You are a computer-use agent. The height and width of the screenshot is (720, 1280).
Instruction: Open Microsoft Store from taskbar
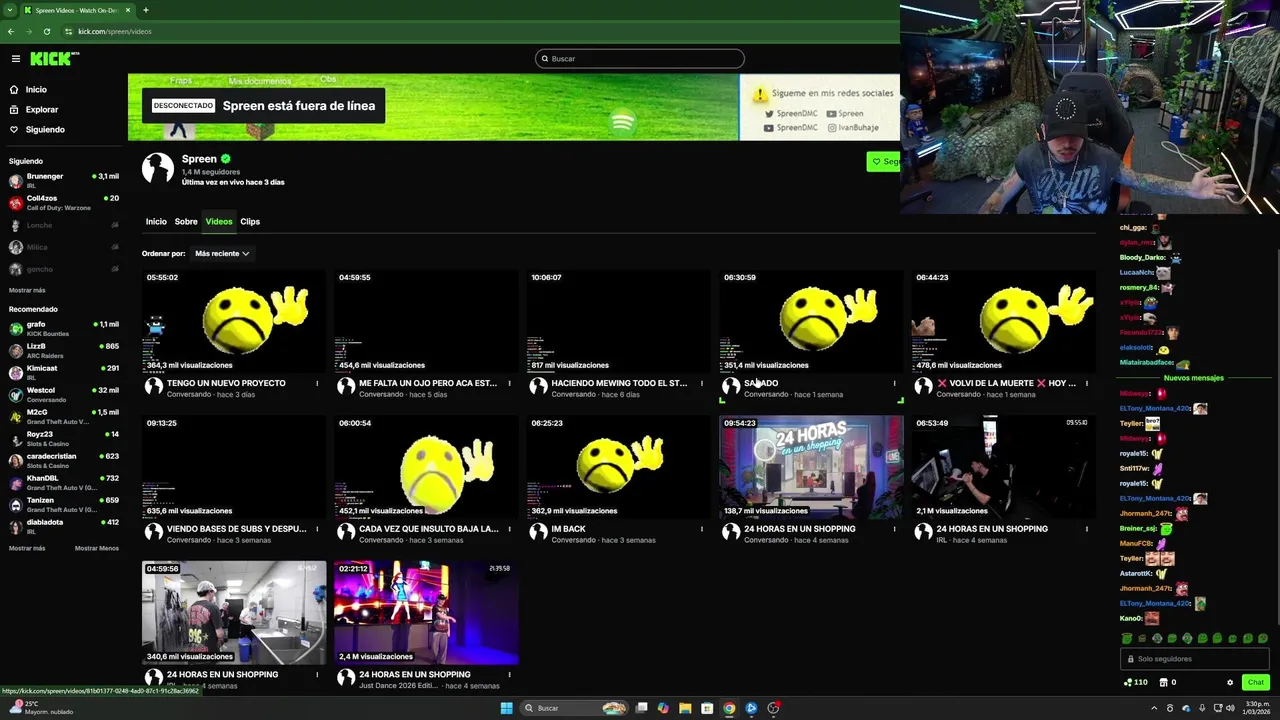pos(707,708)
